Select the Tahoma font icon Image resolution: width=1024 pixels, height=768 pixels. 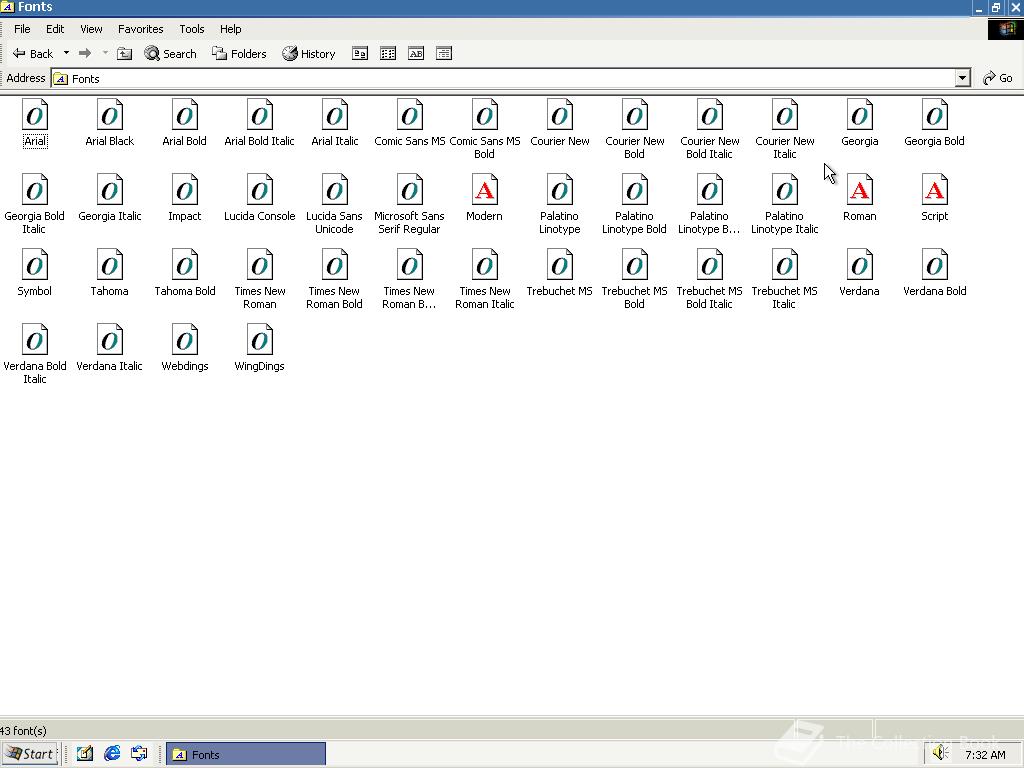tap(110, 265)
